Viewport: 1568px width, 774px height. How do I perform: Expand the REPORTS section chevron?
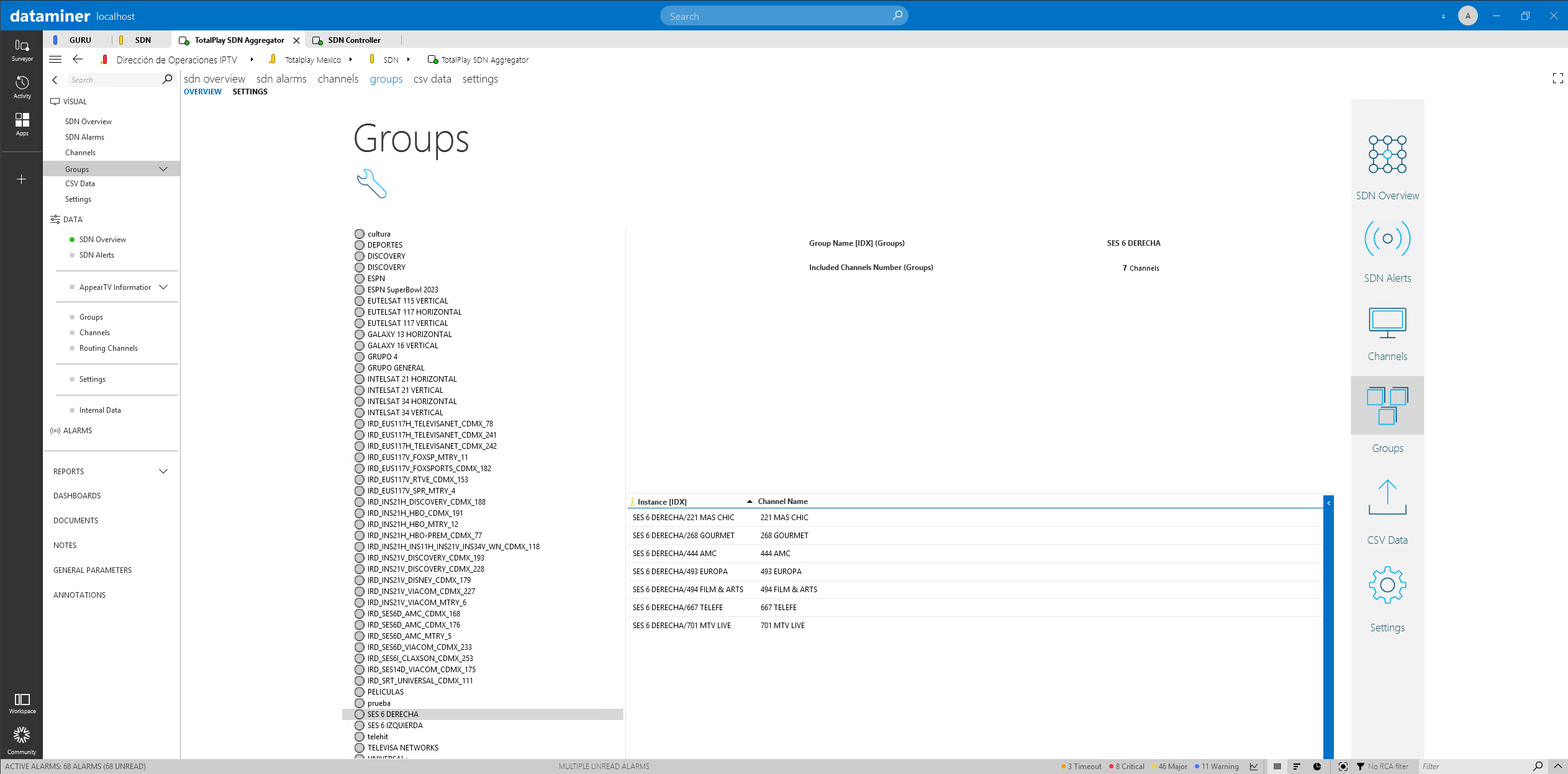pos(163,471)
